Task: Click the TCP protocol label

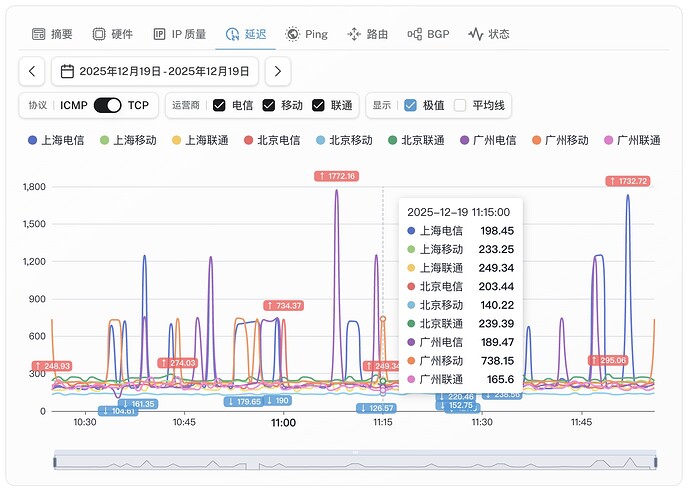Action: (138, 105)
